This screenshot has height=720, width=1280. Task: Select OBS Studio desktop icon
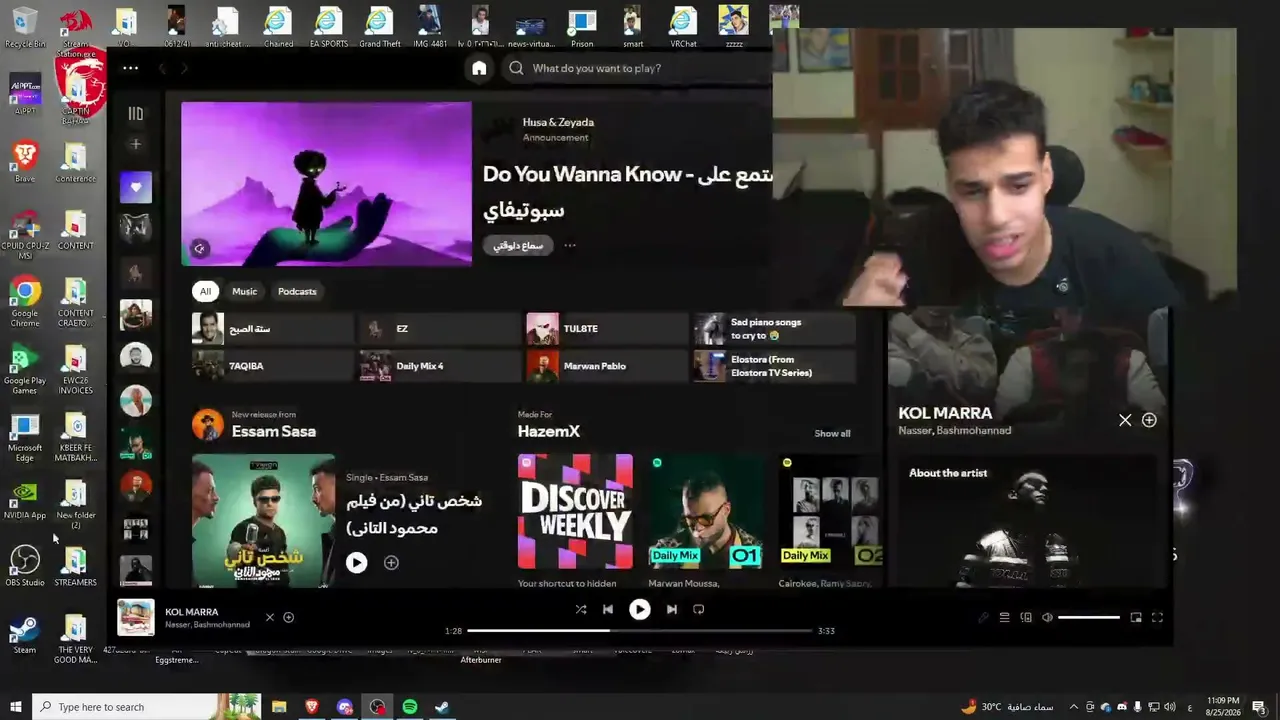[x=25, y=567]
